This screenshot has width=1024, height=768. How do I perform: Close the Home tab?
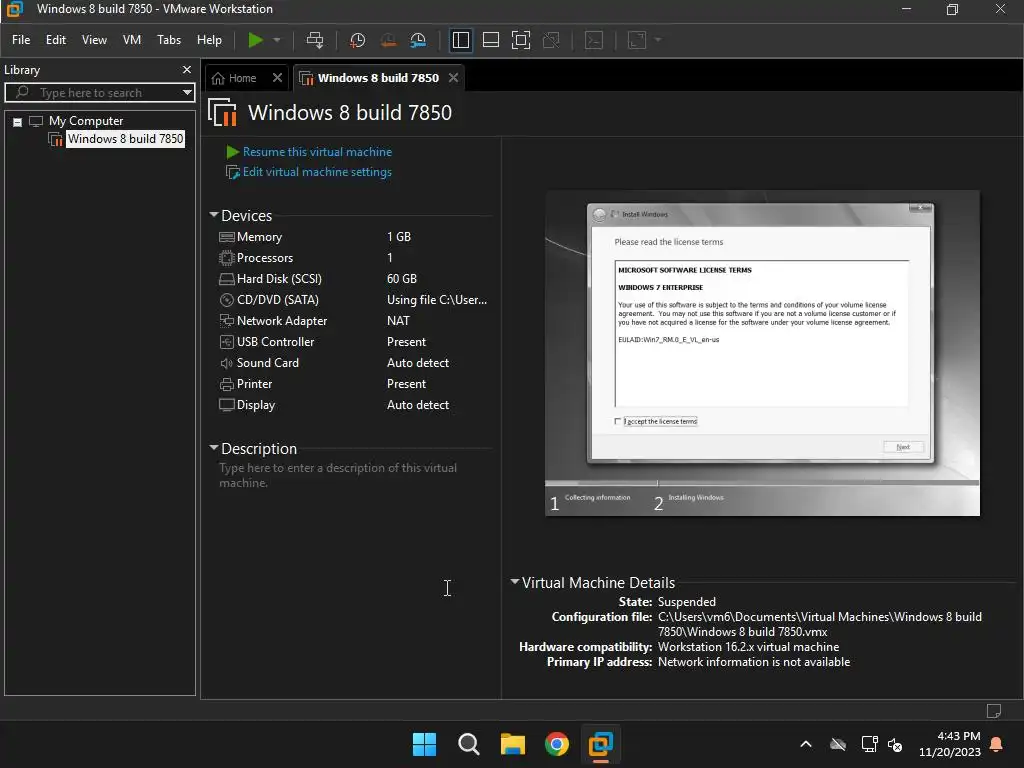[278, 78]
